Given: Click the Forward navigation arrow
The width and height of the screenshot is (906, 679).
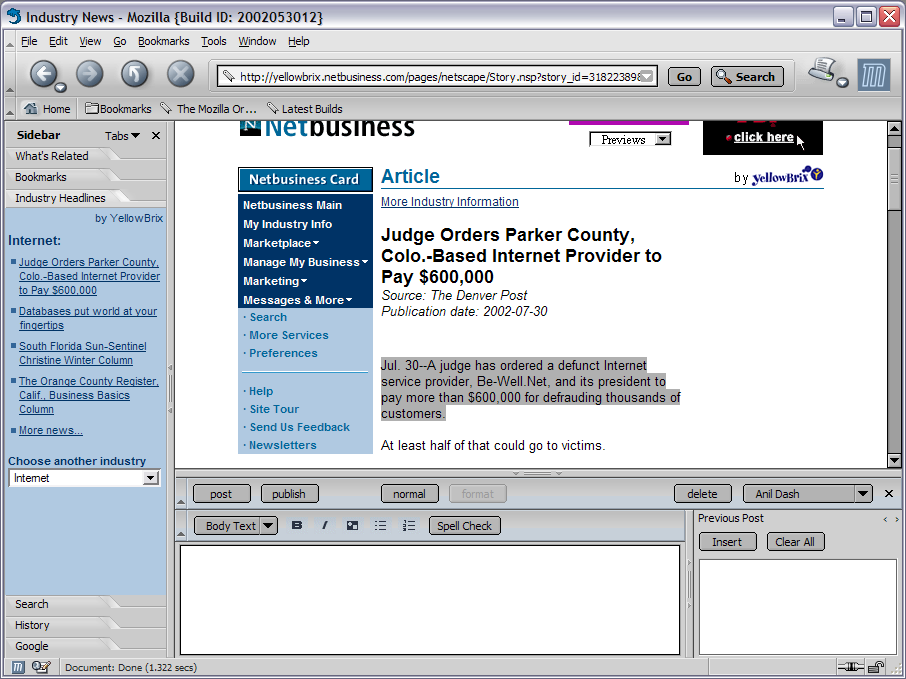Looking at the screenshot, I should tap(90, 74).
